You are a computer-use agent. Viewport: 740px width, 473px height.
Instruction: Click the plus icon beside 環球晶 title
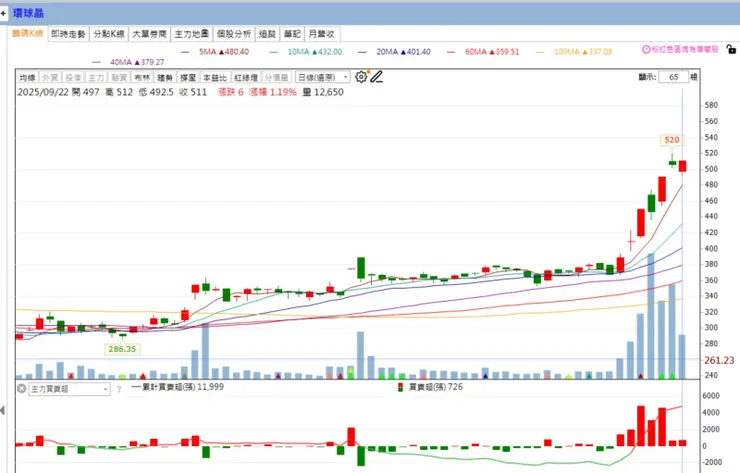pyautogui.click(x=3, y=13)
